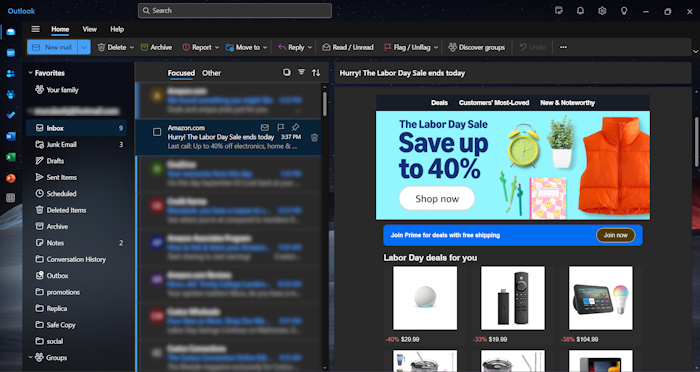Flag the Amazon.com Labor Day email

(280, 128)
